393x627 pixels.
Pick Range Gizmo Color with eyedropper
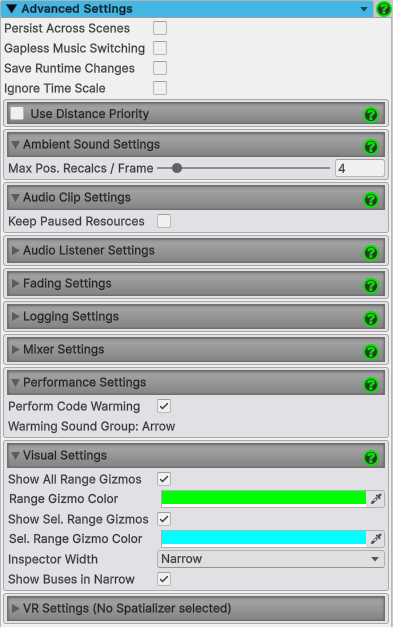[376, 499]
